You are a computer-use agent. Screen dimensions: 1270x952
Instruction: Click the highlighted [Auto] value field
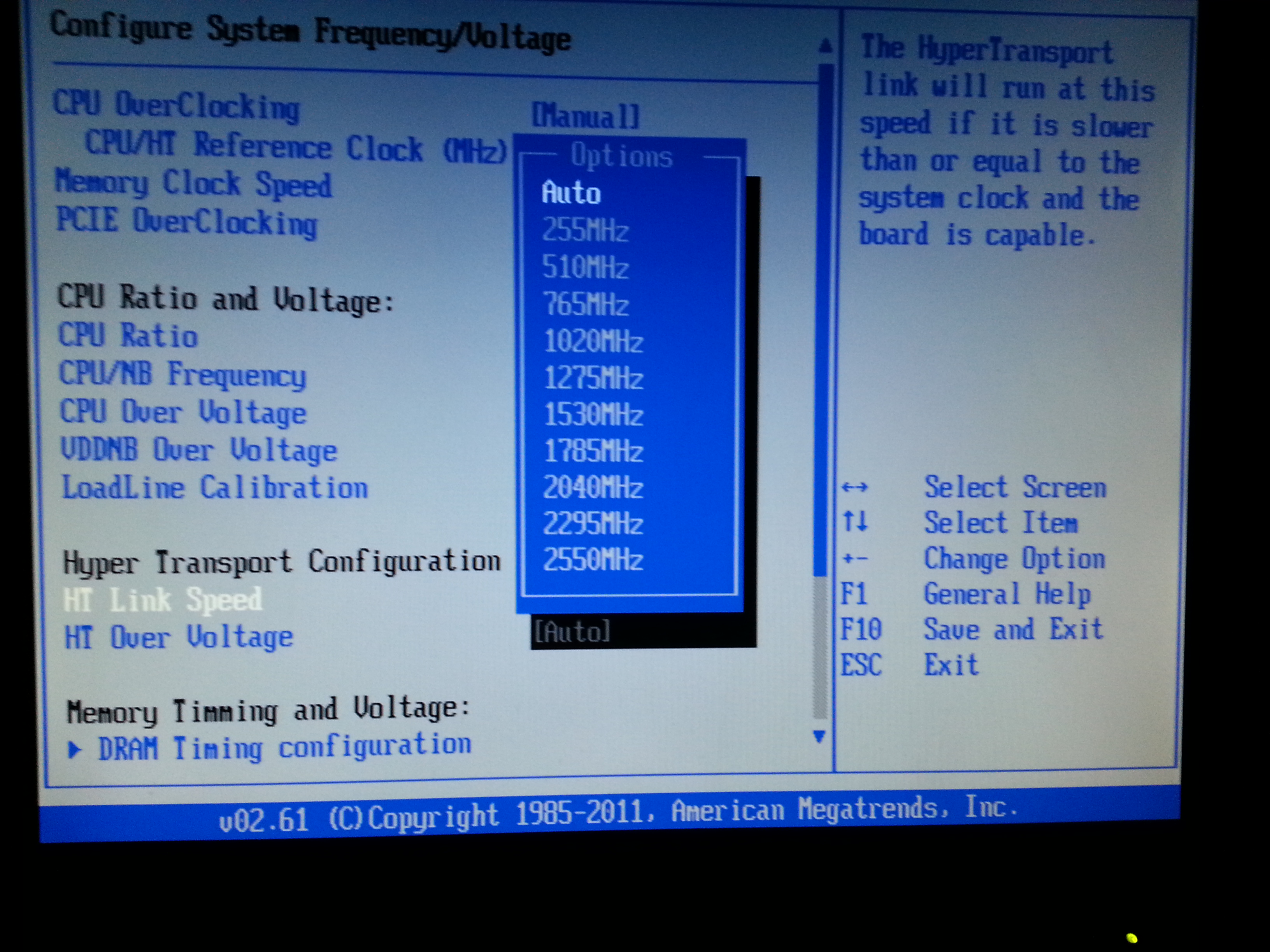[x=572, y=632]
